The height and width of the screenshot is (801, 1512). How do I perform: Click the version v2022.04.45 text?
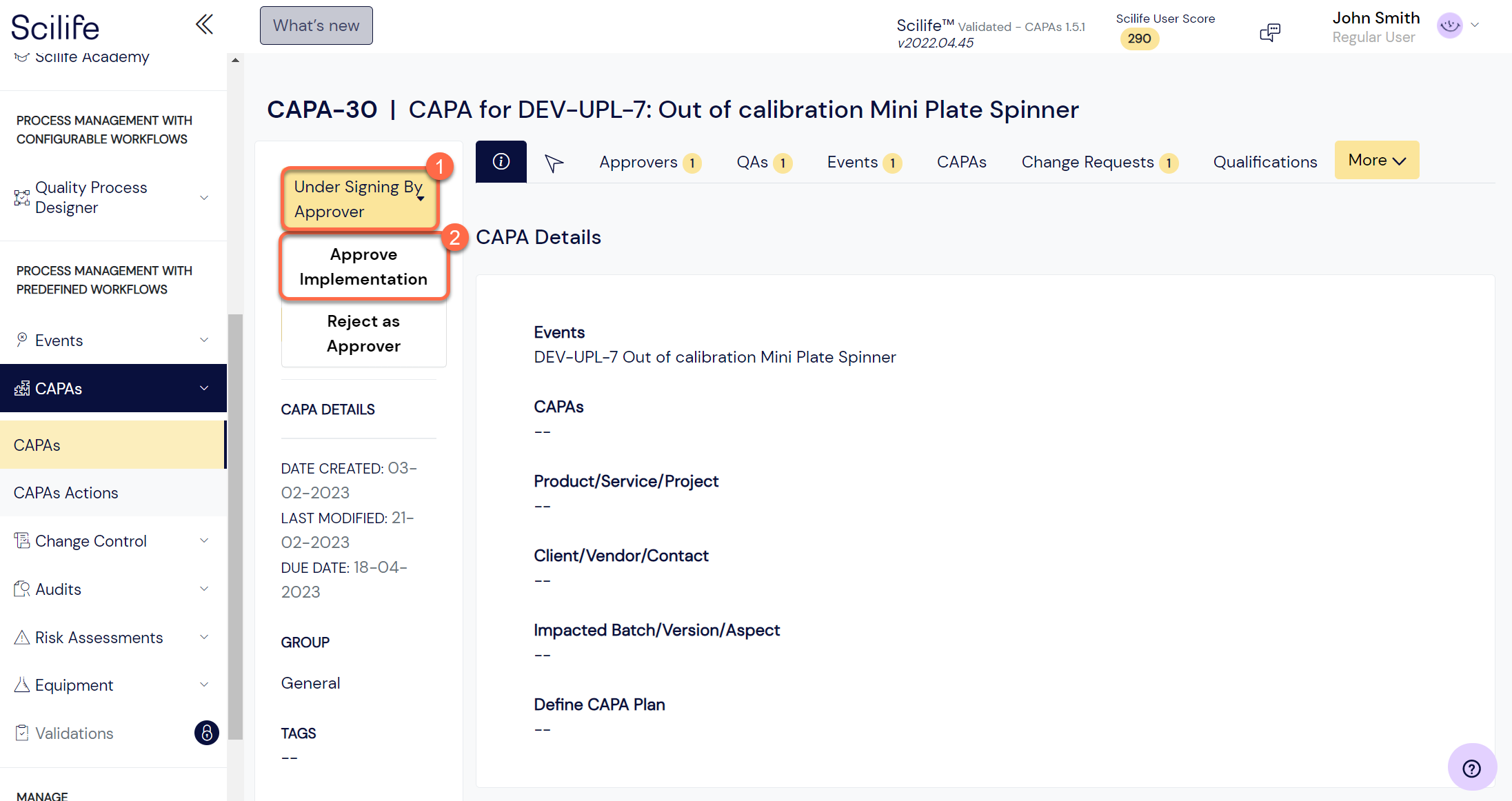click(x=935, y=43)
